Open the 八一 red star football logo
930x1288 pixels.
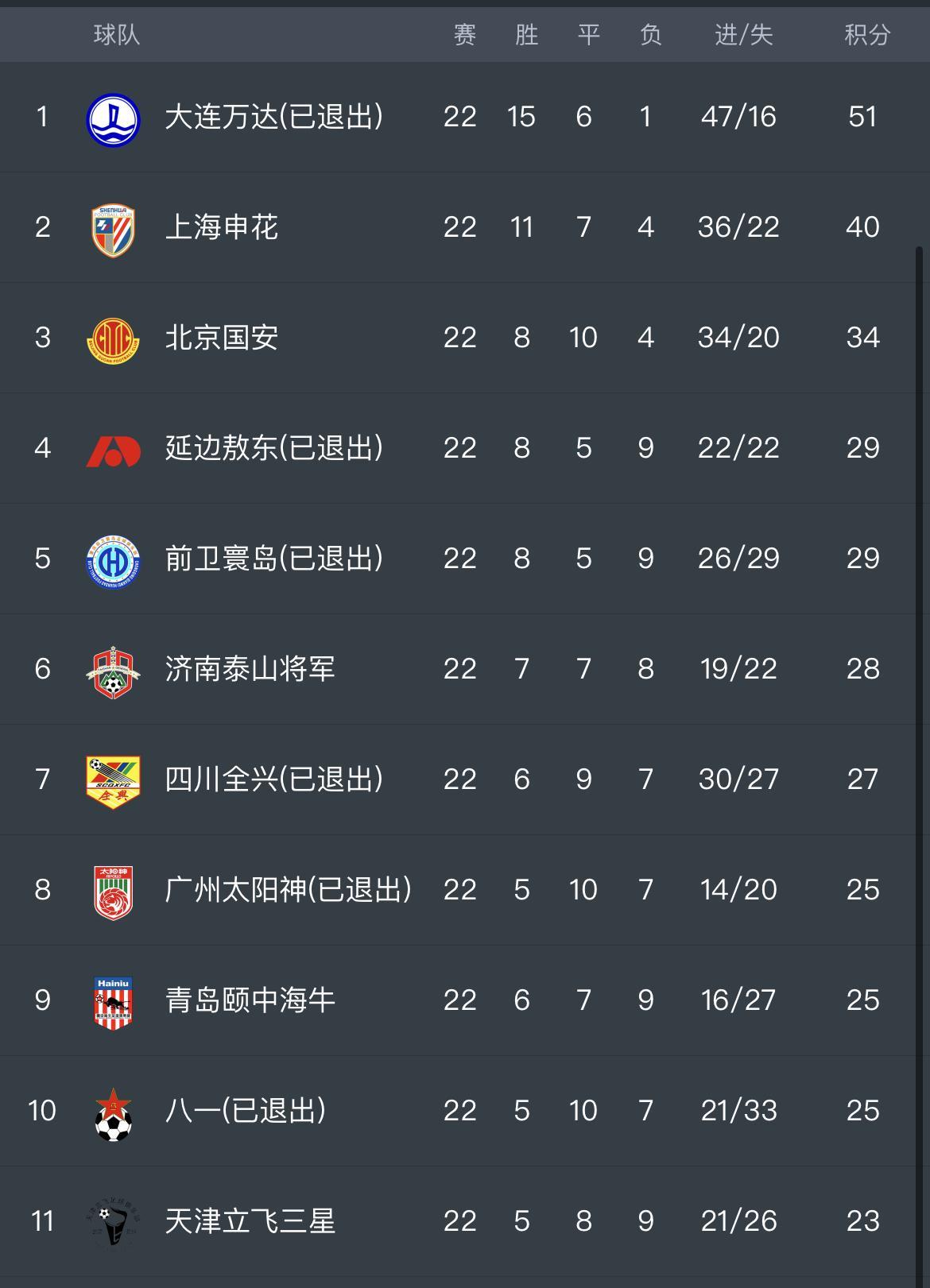[113, 1114]
